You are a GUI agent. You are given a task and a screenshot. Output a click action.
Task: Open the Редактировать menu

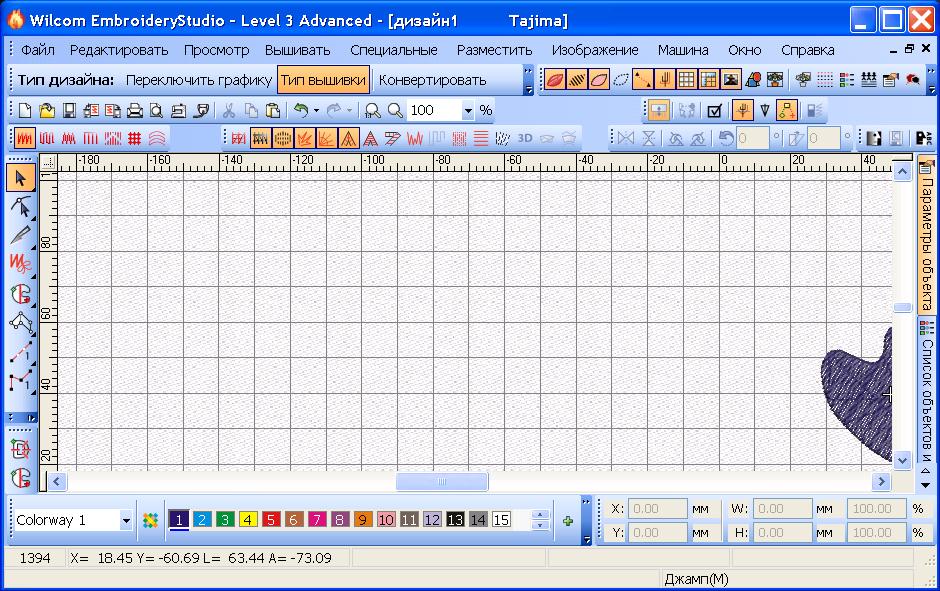[x=119, y=50]
